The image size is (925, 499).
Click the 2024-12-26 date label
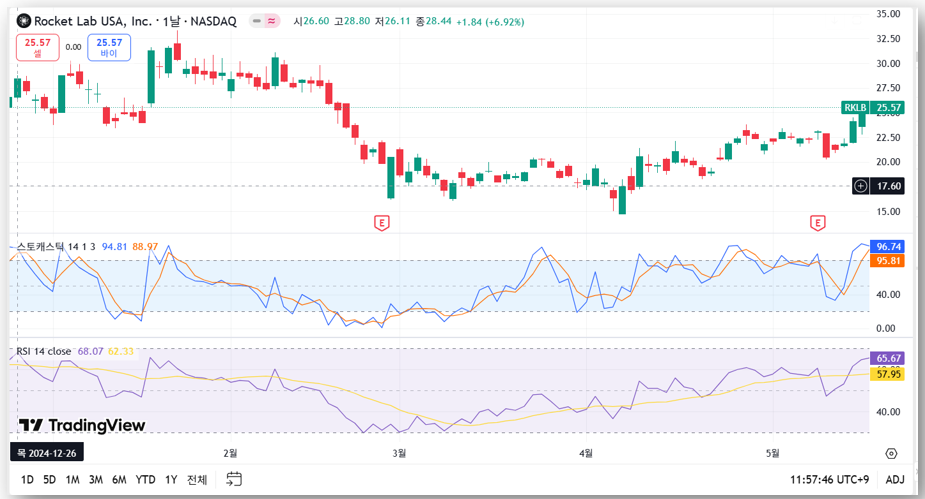pos(47,453)
